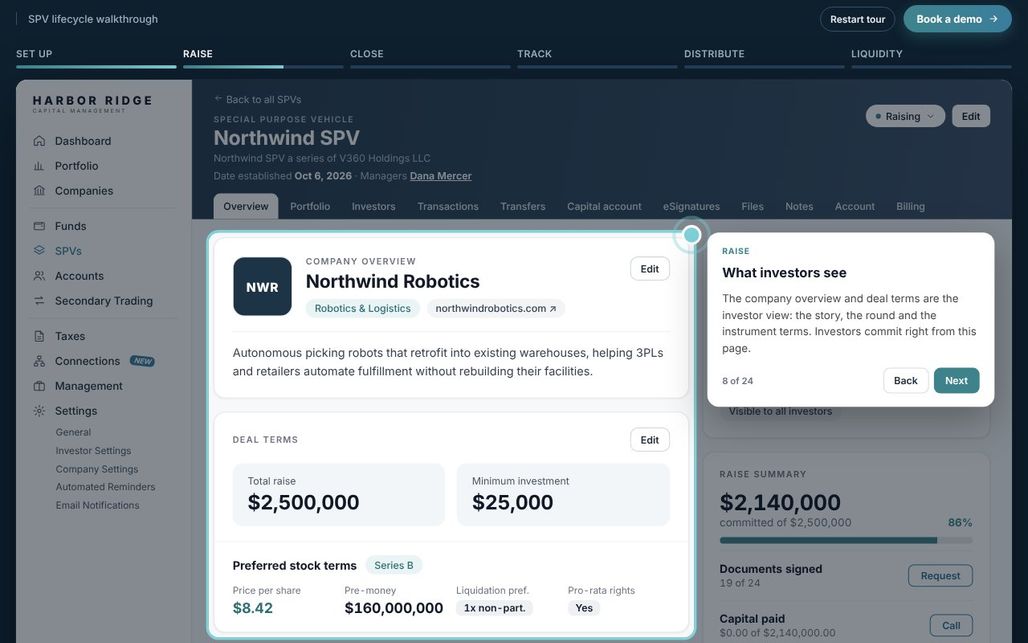This screenshot has width=1028, height=643.
Task: Click the Management briefcase icon
Action: pos(39,386)
